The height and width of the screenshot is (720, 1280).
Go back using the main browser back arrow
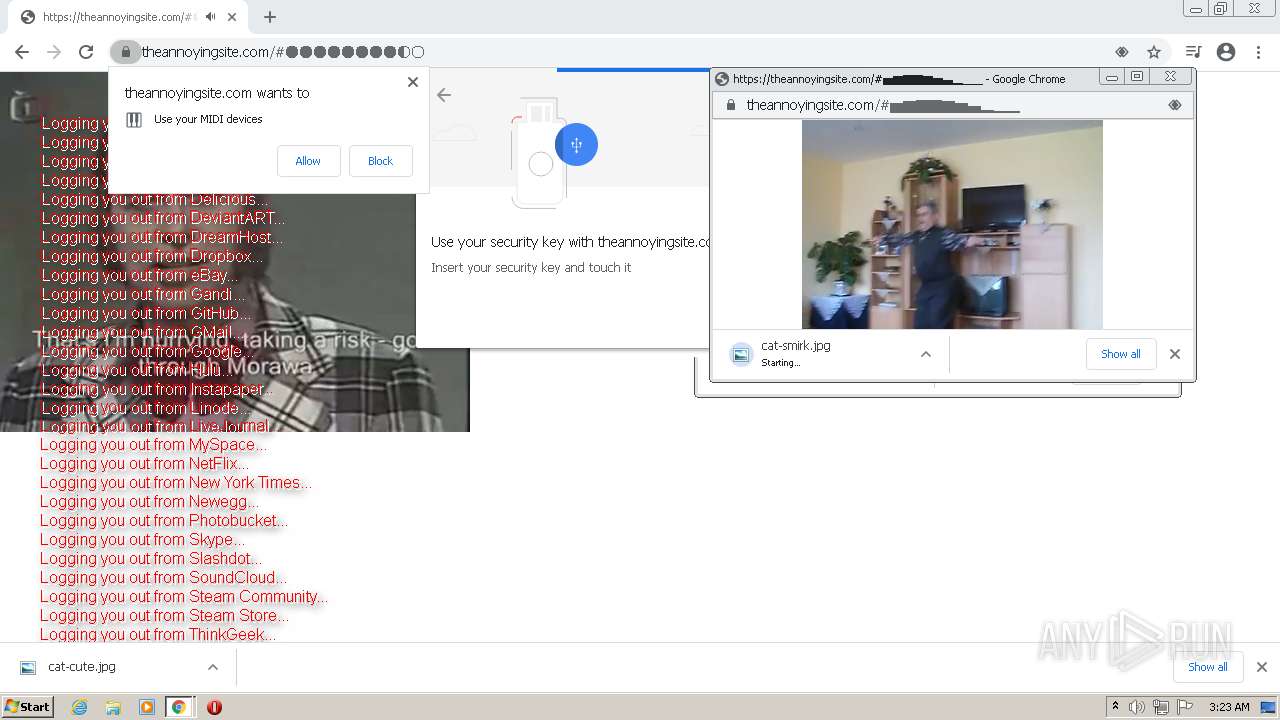tap(22, 52)
